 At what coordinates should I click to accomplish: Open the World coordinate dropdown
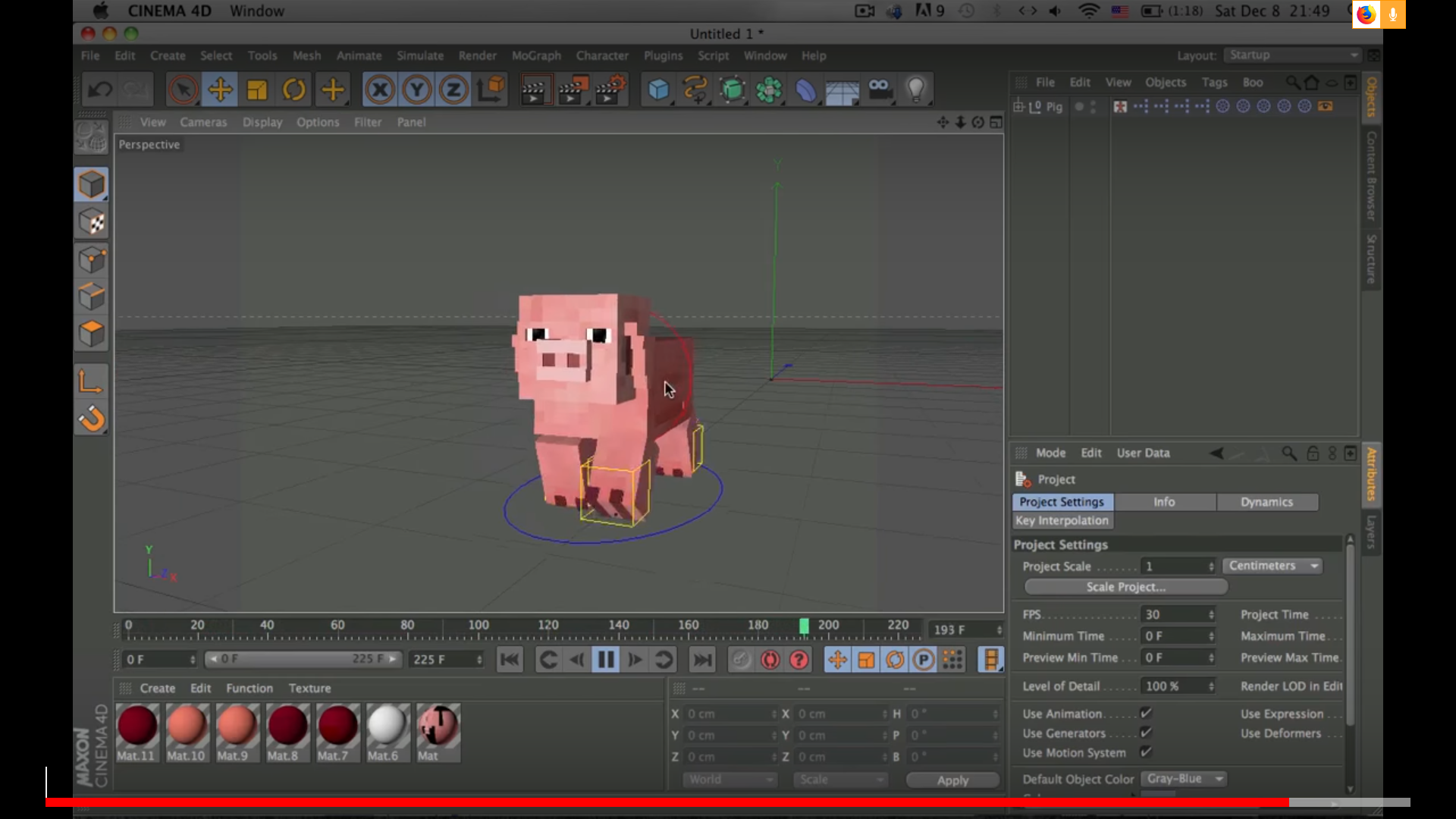point(730,780)
